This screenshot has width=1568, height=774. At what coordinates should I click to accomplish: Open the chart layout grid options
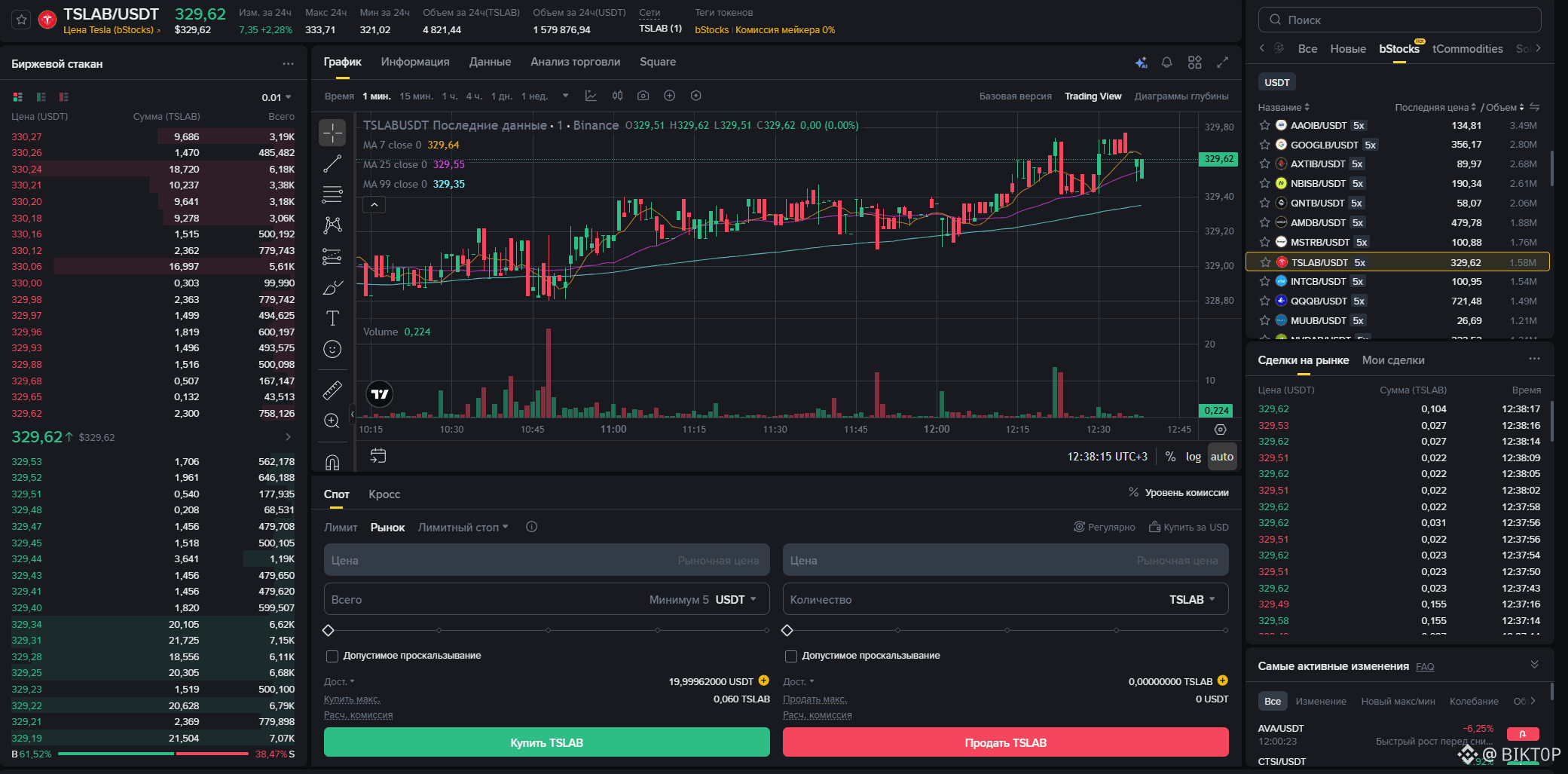pos(1195,63)
